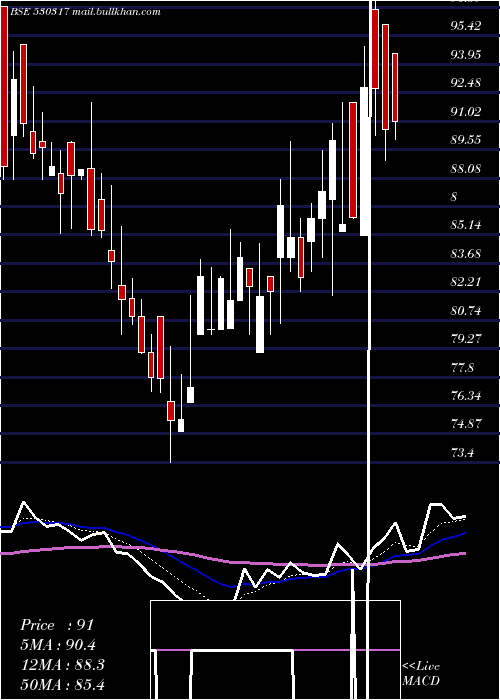The width and height of the screenshot is (500, 700).
Task: Click the 73.4 price axis label
Action: (x=462, y=453)
